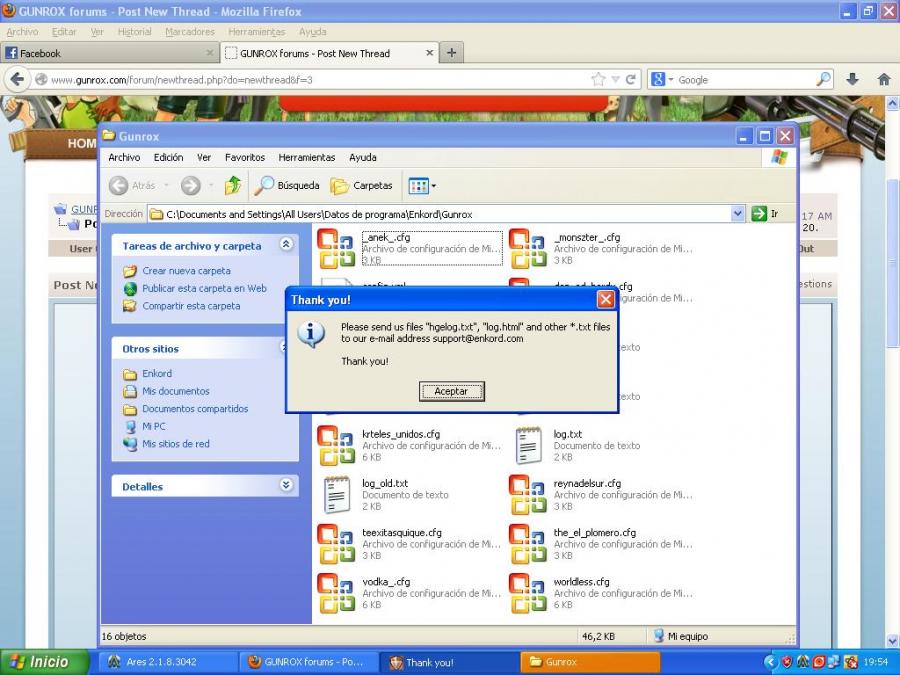This screenshot has width=900, height=675.
Task: Select the log.txt file icon
Action: (x=528, y=445)
